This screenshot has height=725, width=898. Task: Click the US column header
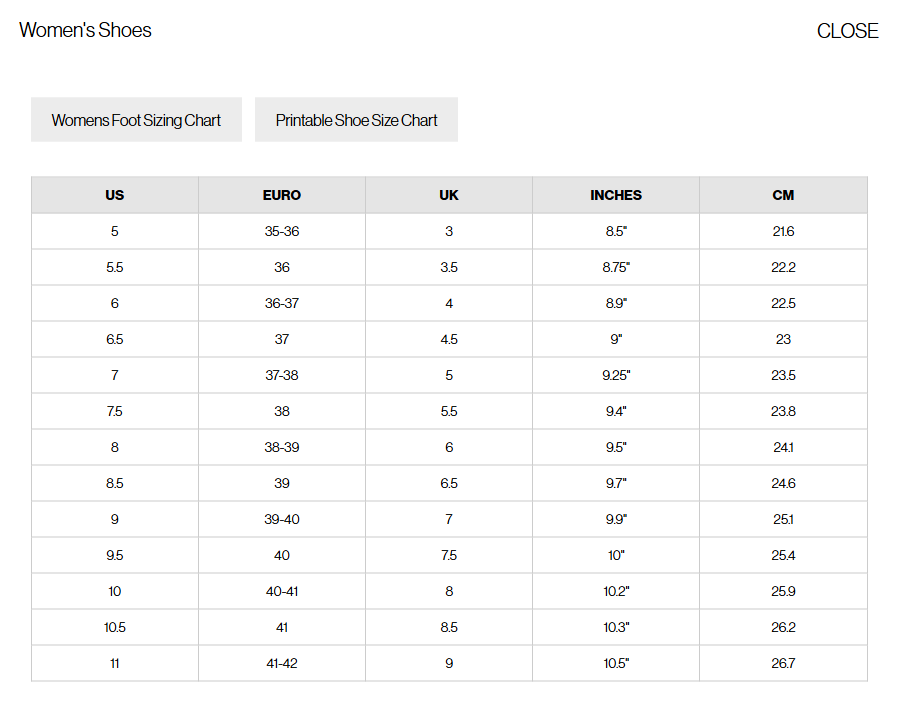pos(114,195)
